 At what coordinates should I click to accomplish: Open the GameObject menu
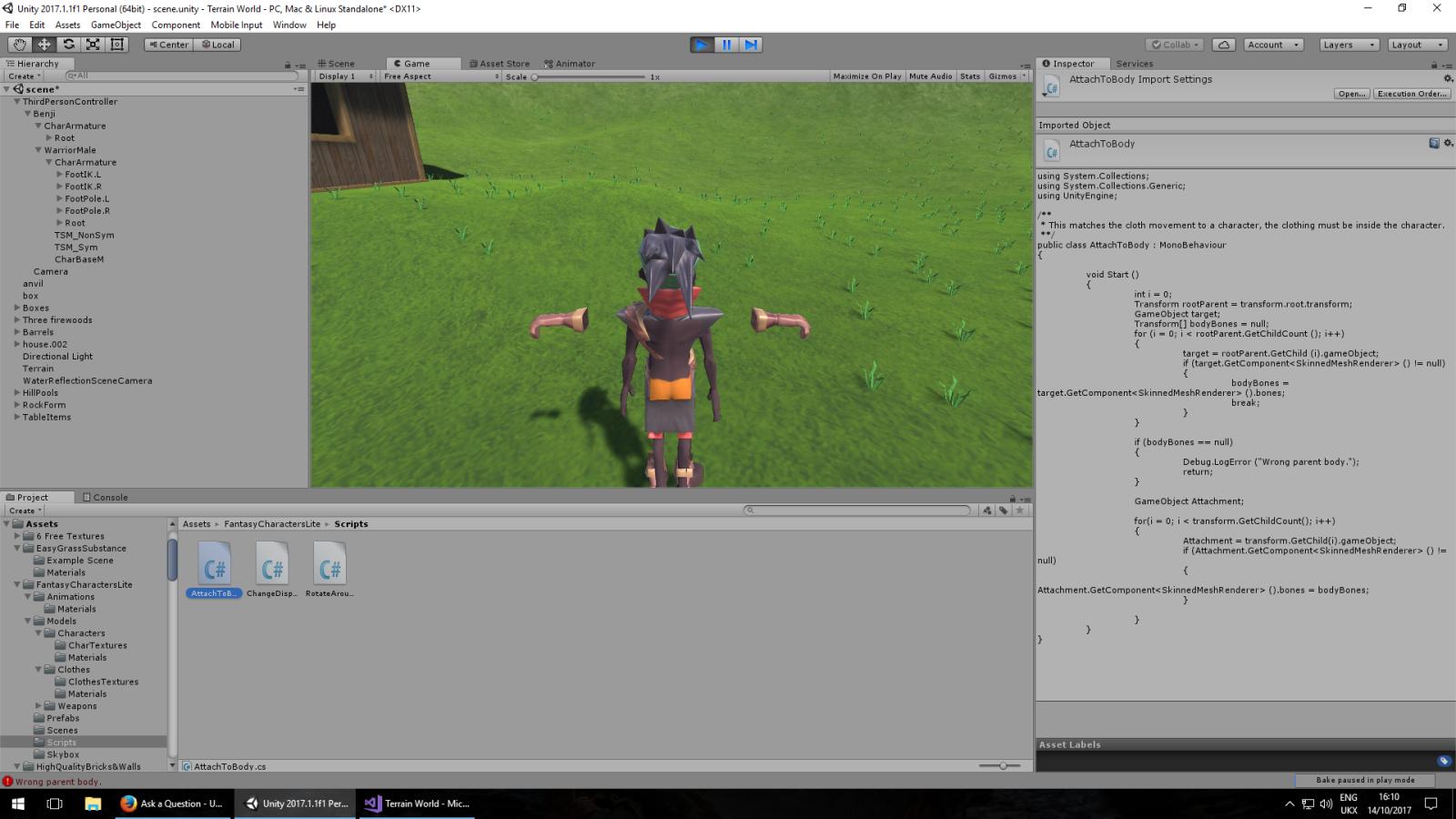point(116,25)
